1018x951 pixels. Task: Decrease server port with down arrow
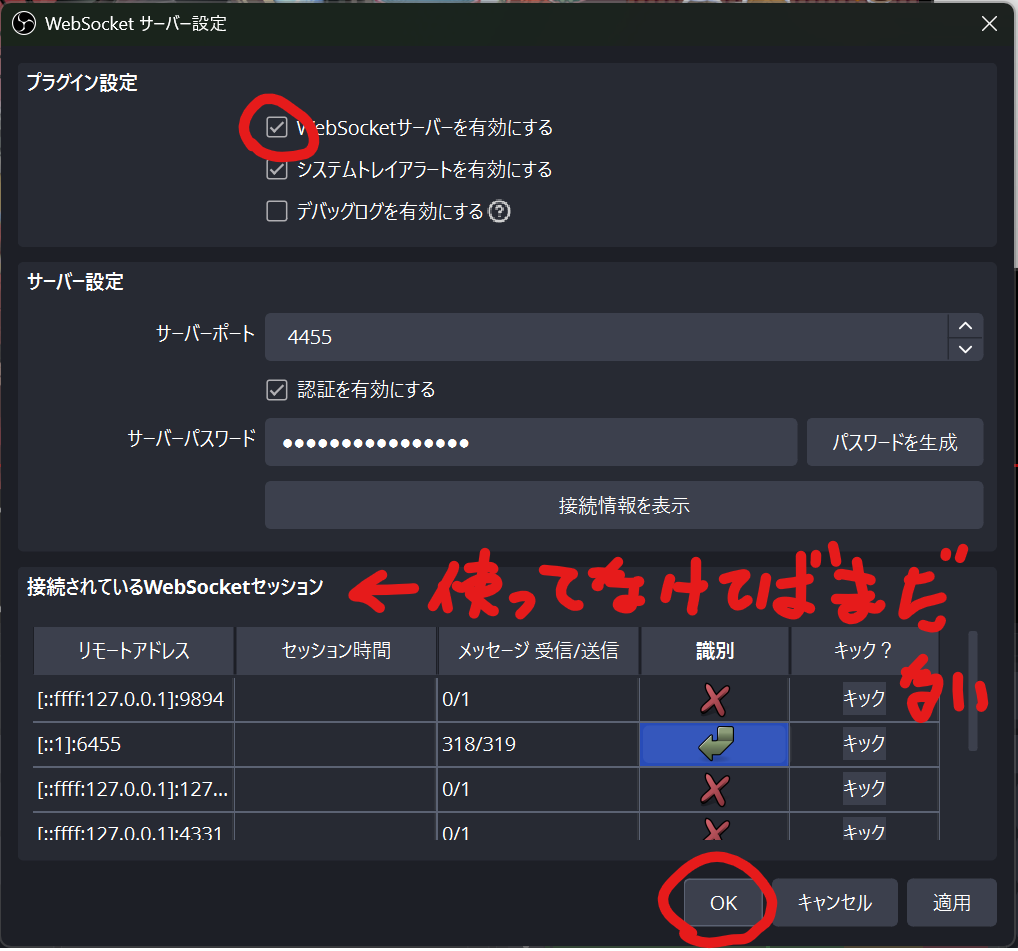[965, 349]
